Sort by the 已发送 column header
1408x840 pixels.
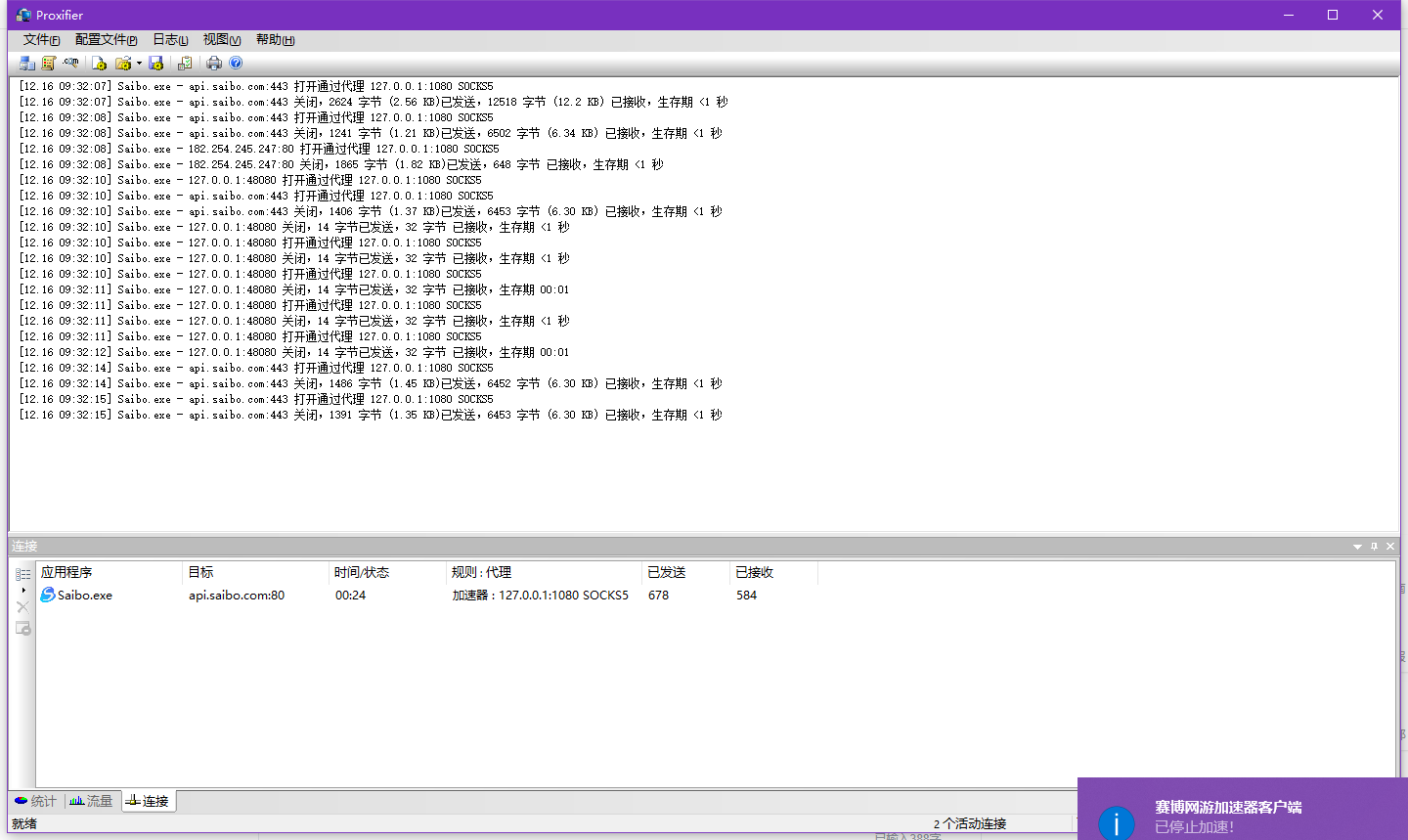click(685, 572)
